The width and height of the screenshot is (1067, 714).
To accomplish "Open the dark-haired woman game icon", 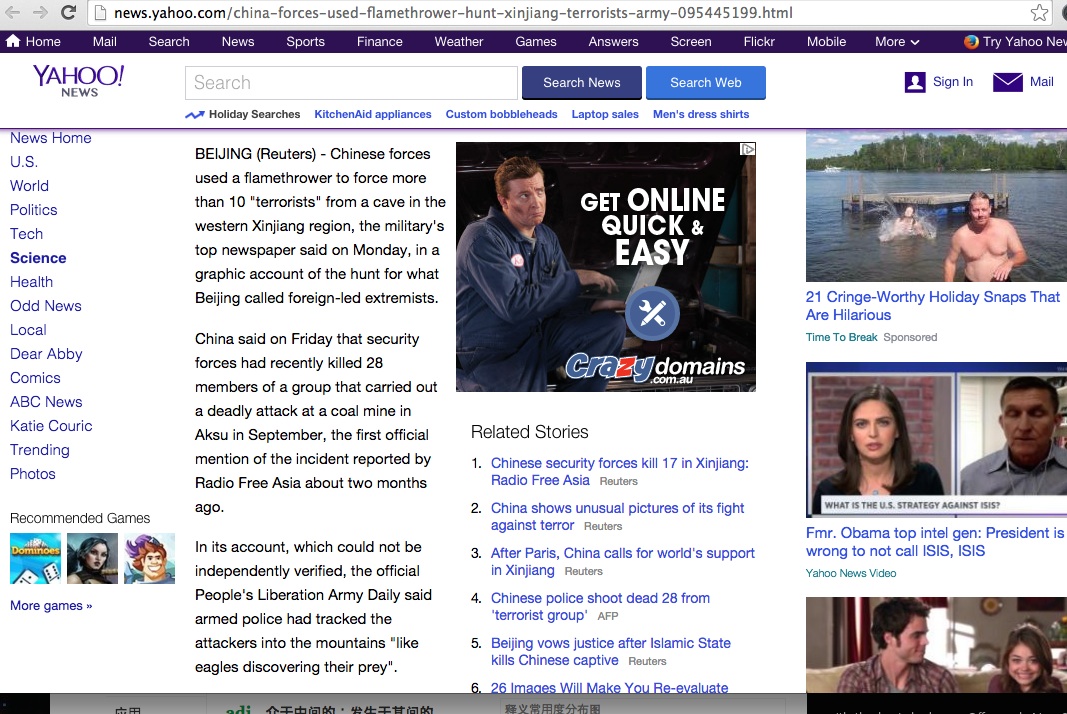I will coord(93,559).
